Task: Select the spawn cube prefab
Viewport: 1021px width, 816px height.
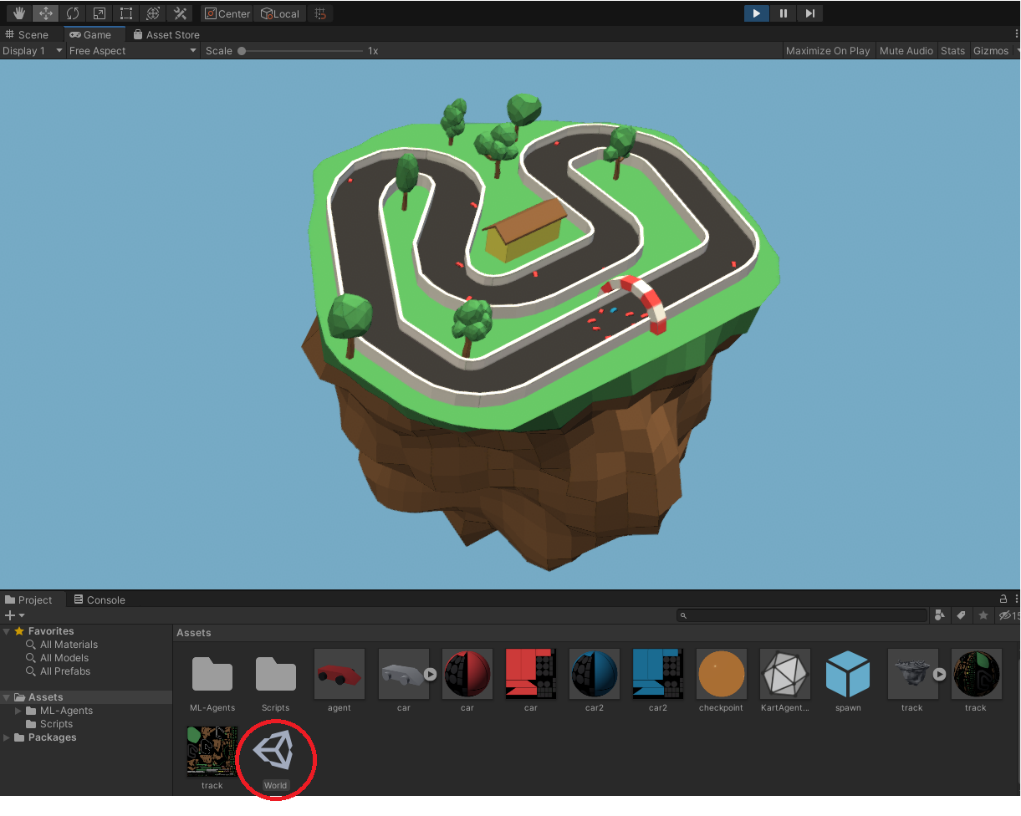Action: tap(848, 675)
